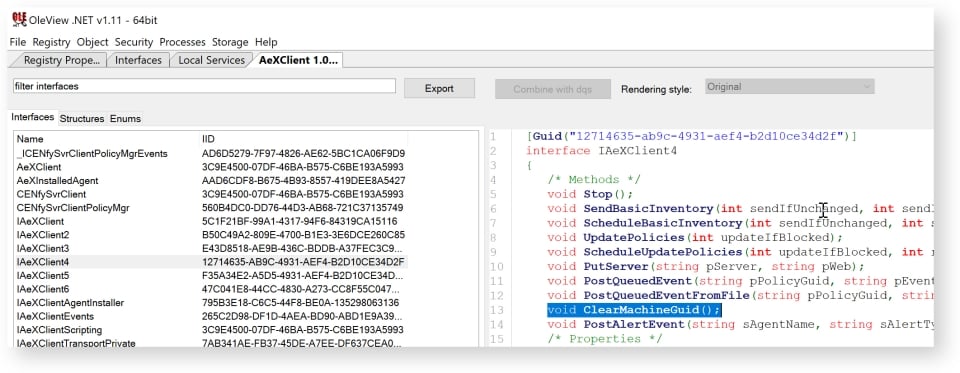Open the File menu
The width and height of the screenshot is (960, 373).
pyautogui.click(x=18, y=42)
